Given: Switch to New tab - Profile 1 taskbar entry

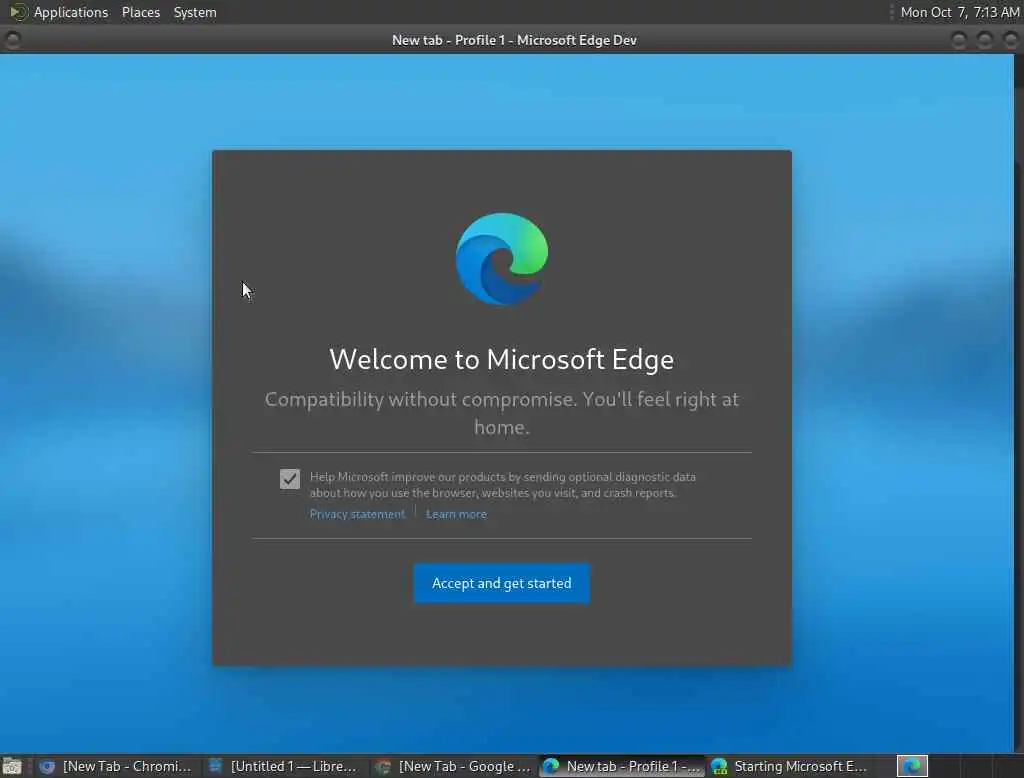Looking at the screenshot, I should click(622, 766).
